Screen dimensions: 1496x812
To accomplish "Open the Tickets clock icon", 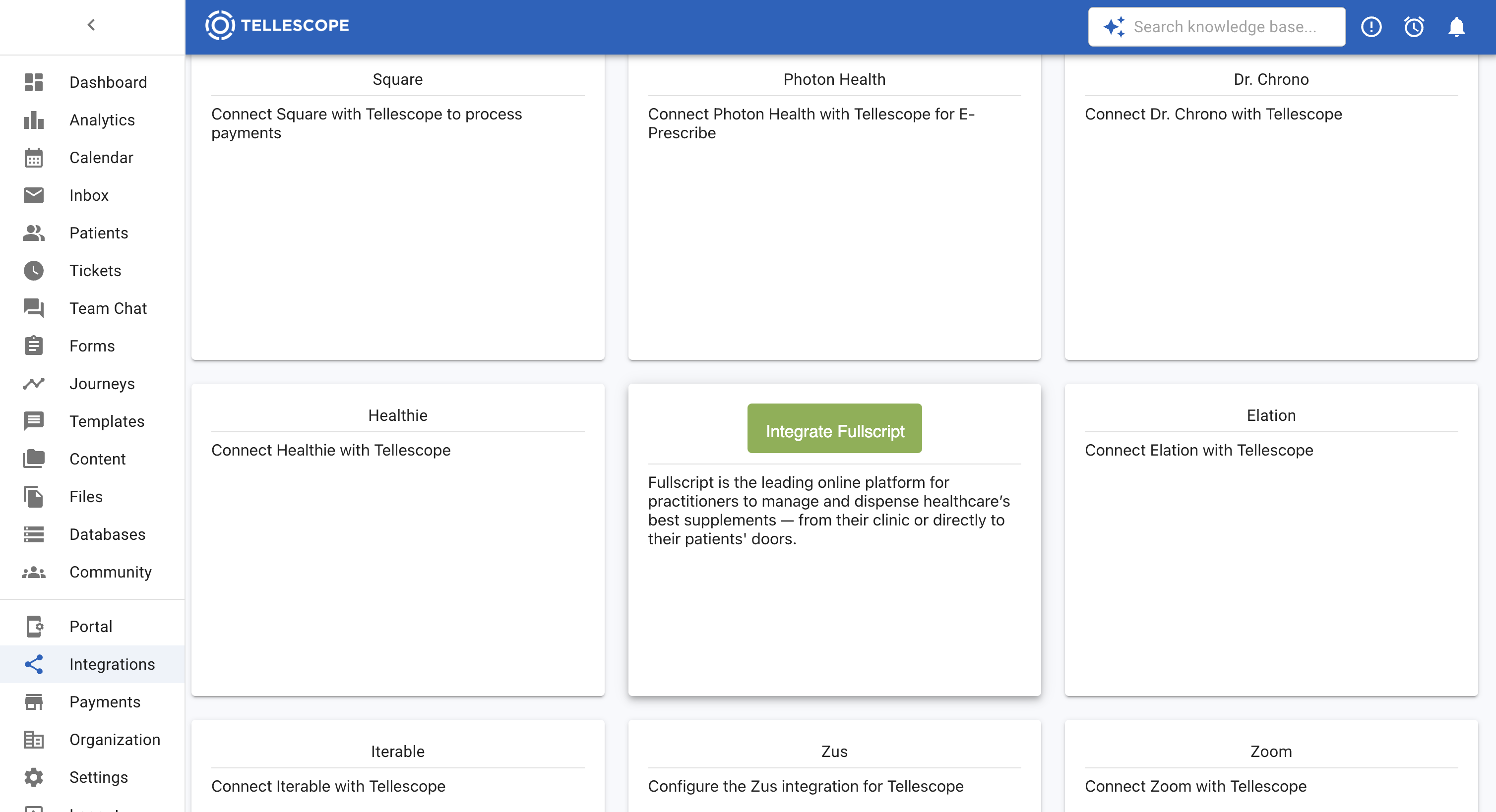I will (x=34, y=271).
